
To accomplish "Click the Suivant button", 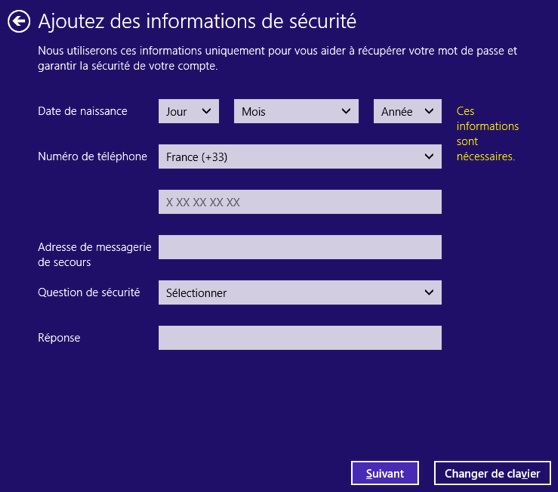I will 385,473.
